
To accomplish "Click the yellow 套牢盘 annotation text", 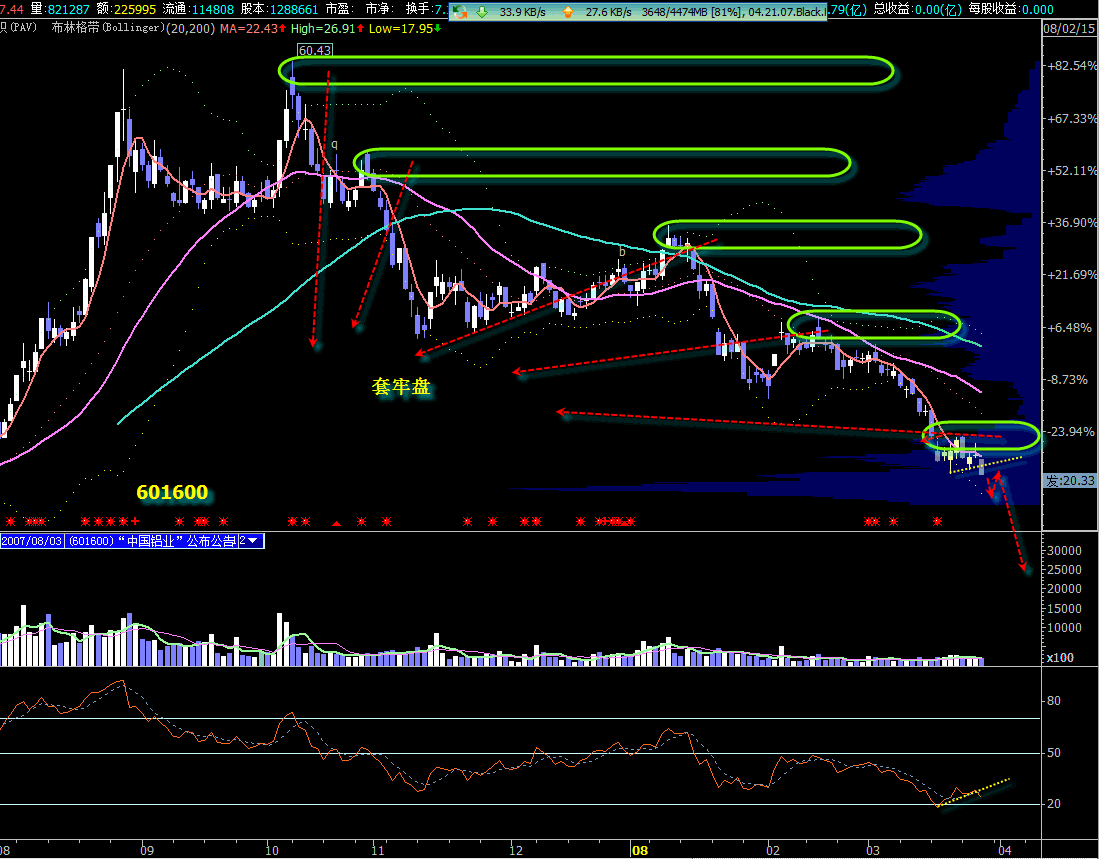I will click(401, 387).
